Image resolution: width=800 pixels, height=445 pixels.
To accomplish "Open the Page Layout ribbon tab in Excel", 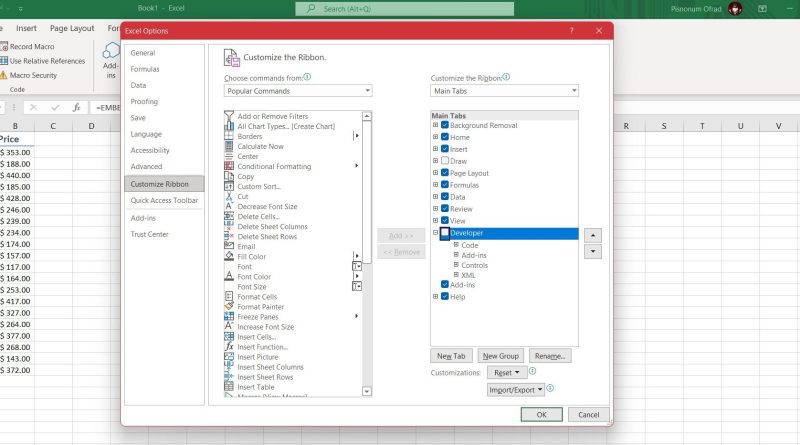I will (72, 28).
